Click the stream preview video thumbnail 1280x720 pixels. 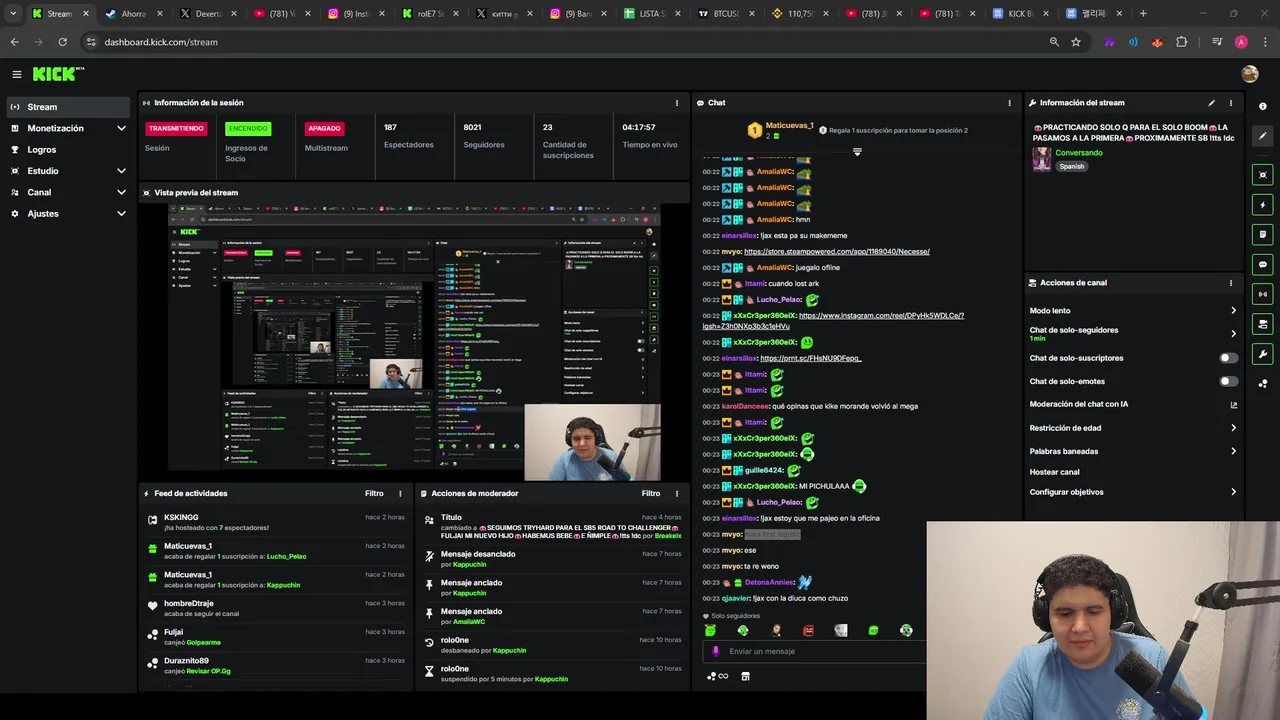pos(414,342)
